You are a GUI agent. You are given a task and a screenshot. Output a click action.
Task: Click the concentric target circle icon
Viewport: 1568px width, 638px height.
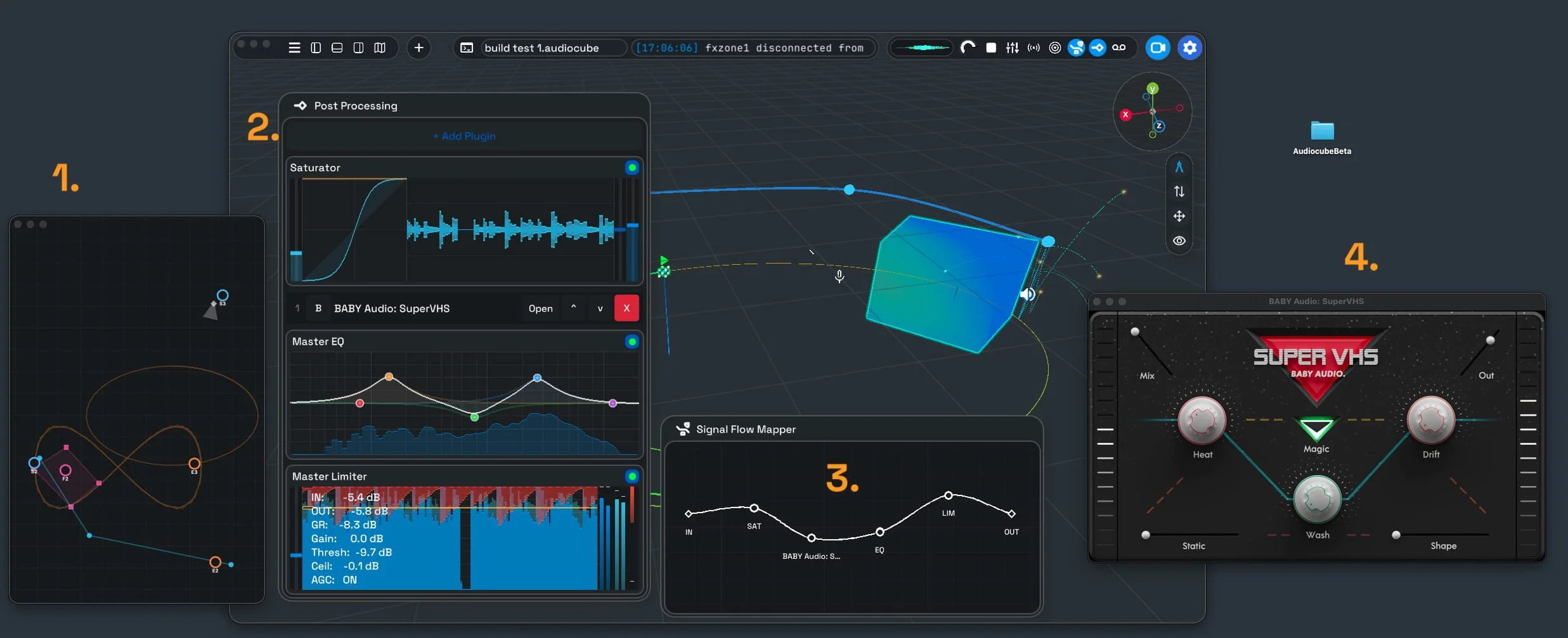click(x=1055, y=48)
